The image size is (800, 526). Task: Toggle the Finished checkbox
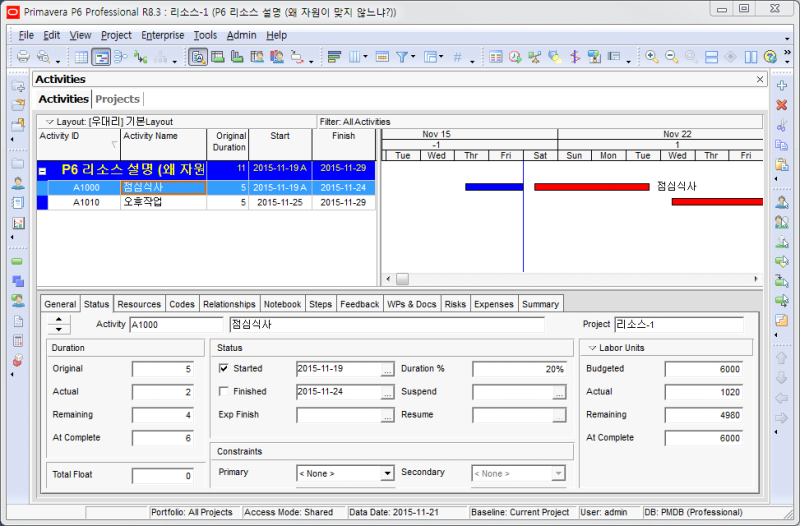click(x=223, y=391)
